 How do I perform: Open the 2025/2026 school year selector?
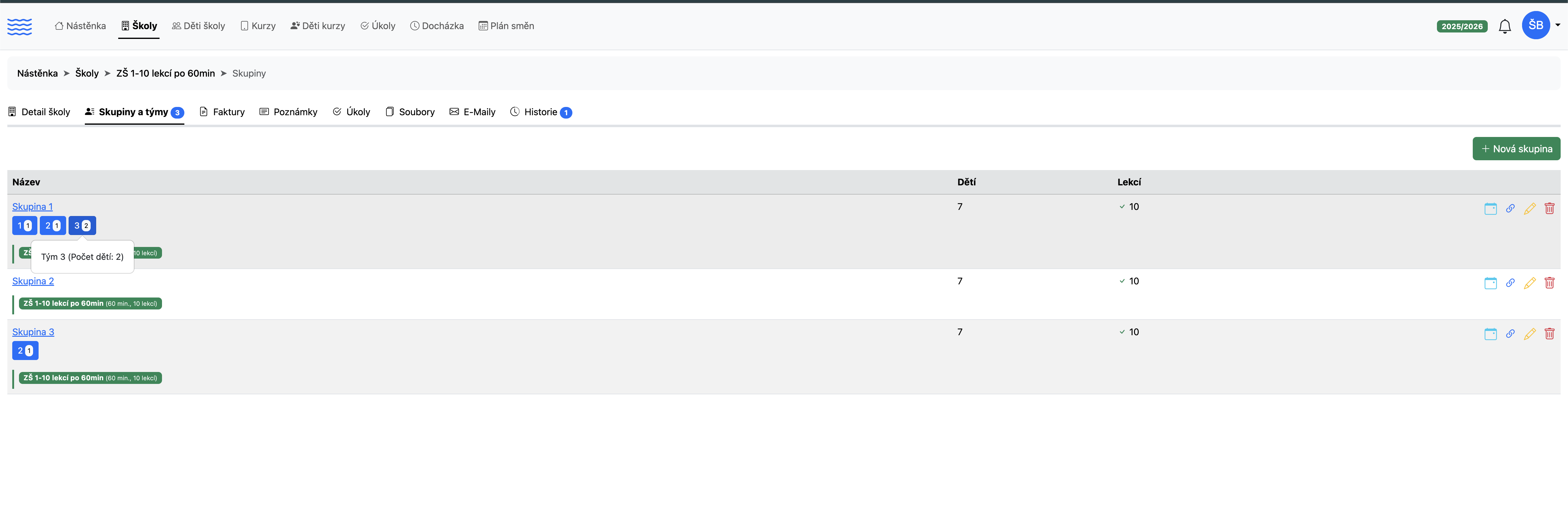pyautogui.click(x=1461, y=26)
